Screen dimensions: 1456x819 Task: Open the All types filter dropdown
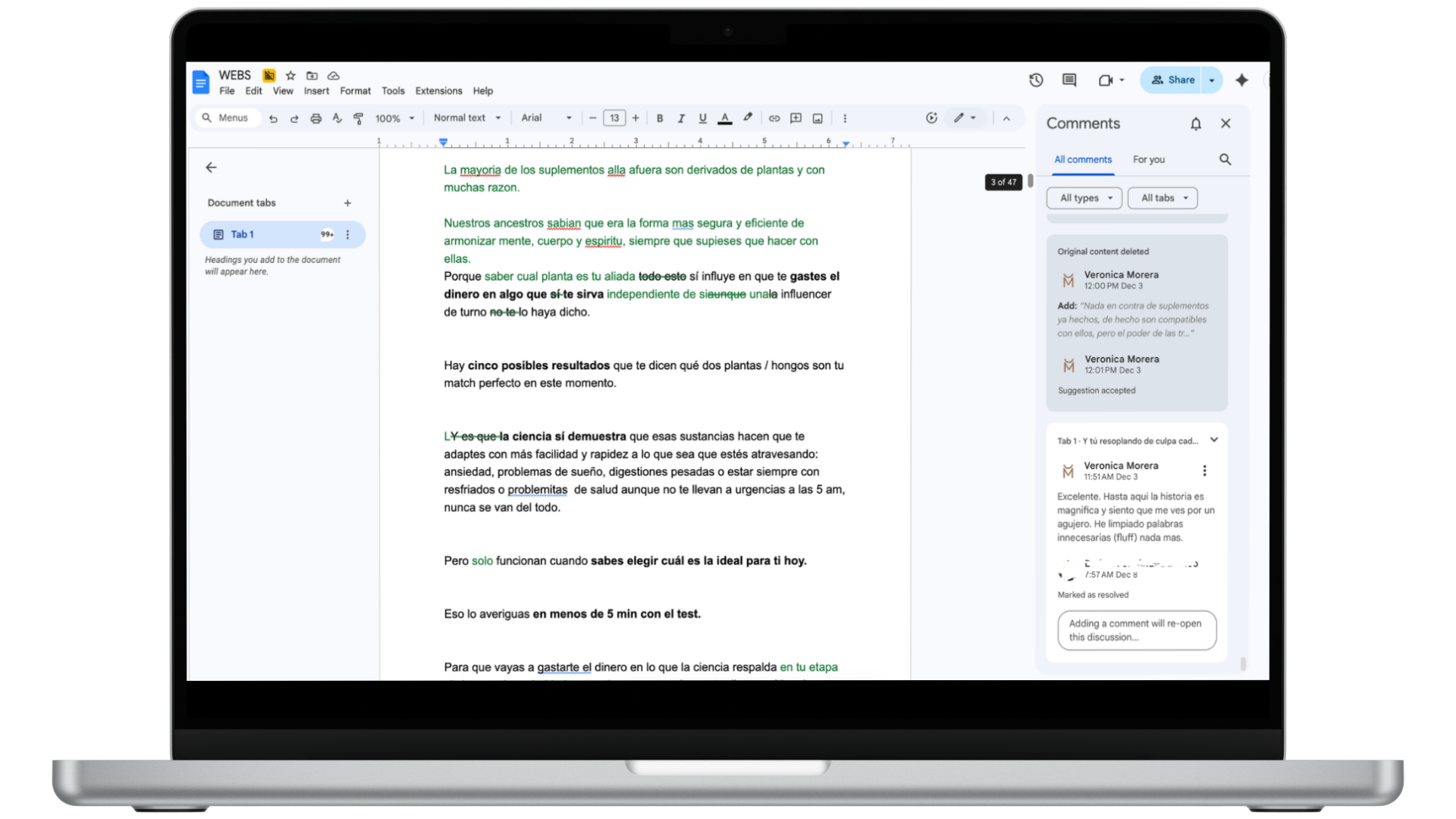[x=1084, y=198]
